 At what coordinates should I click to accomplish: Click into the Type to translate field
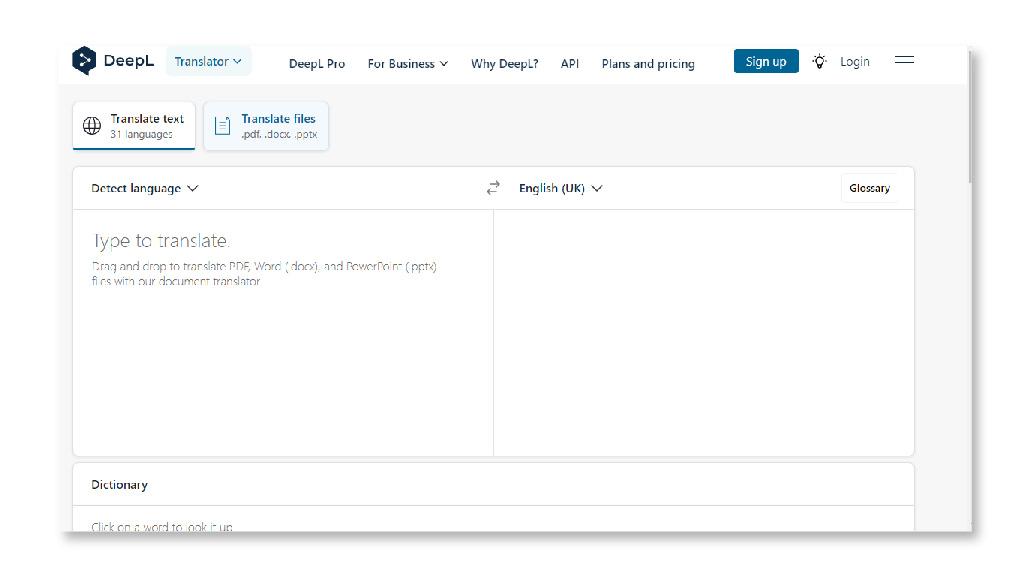(x=282, y=330)
